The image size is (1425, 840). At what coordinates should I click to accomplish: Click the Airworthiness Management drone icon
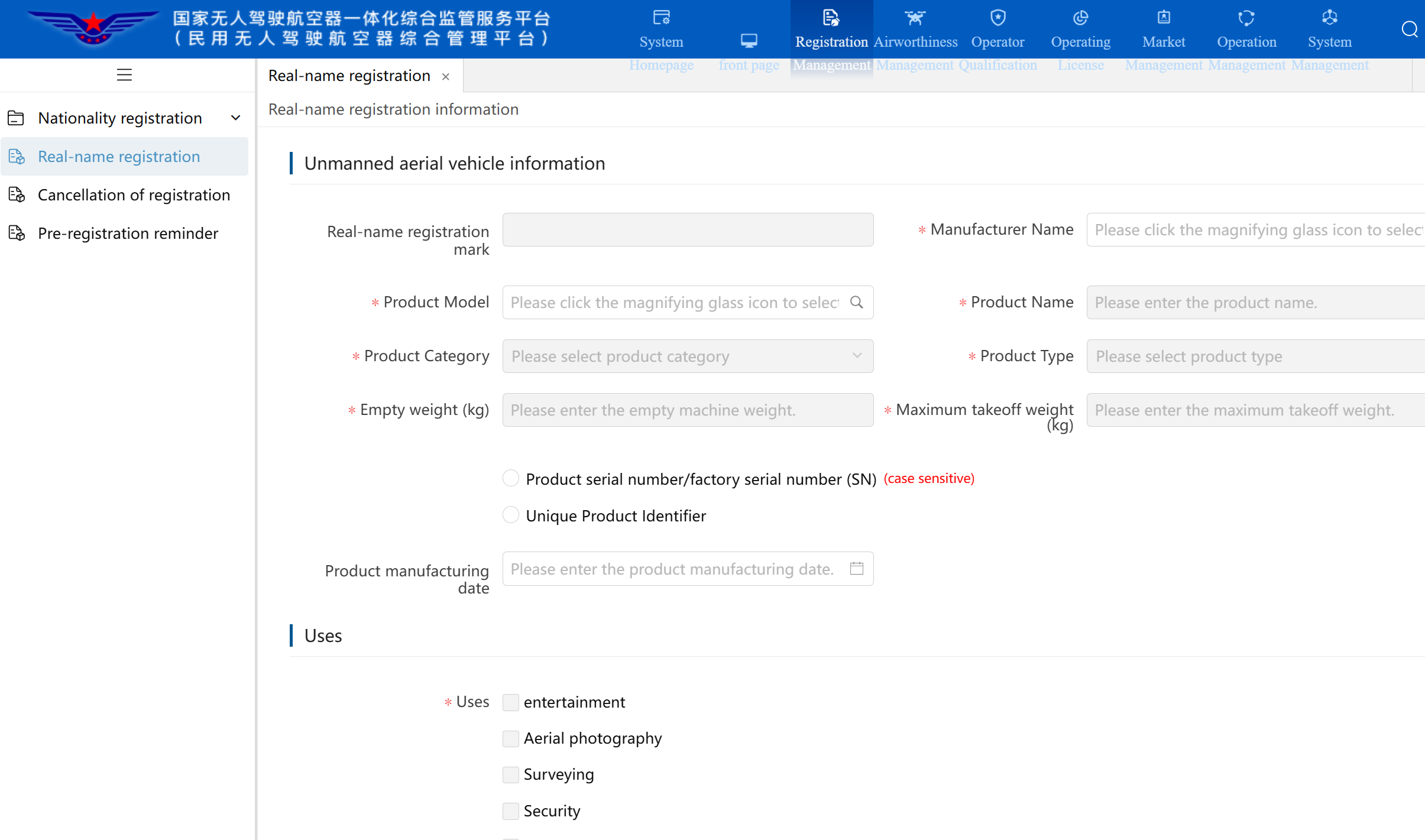click(x=915, y=18)
